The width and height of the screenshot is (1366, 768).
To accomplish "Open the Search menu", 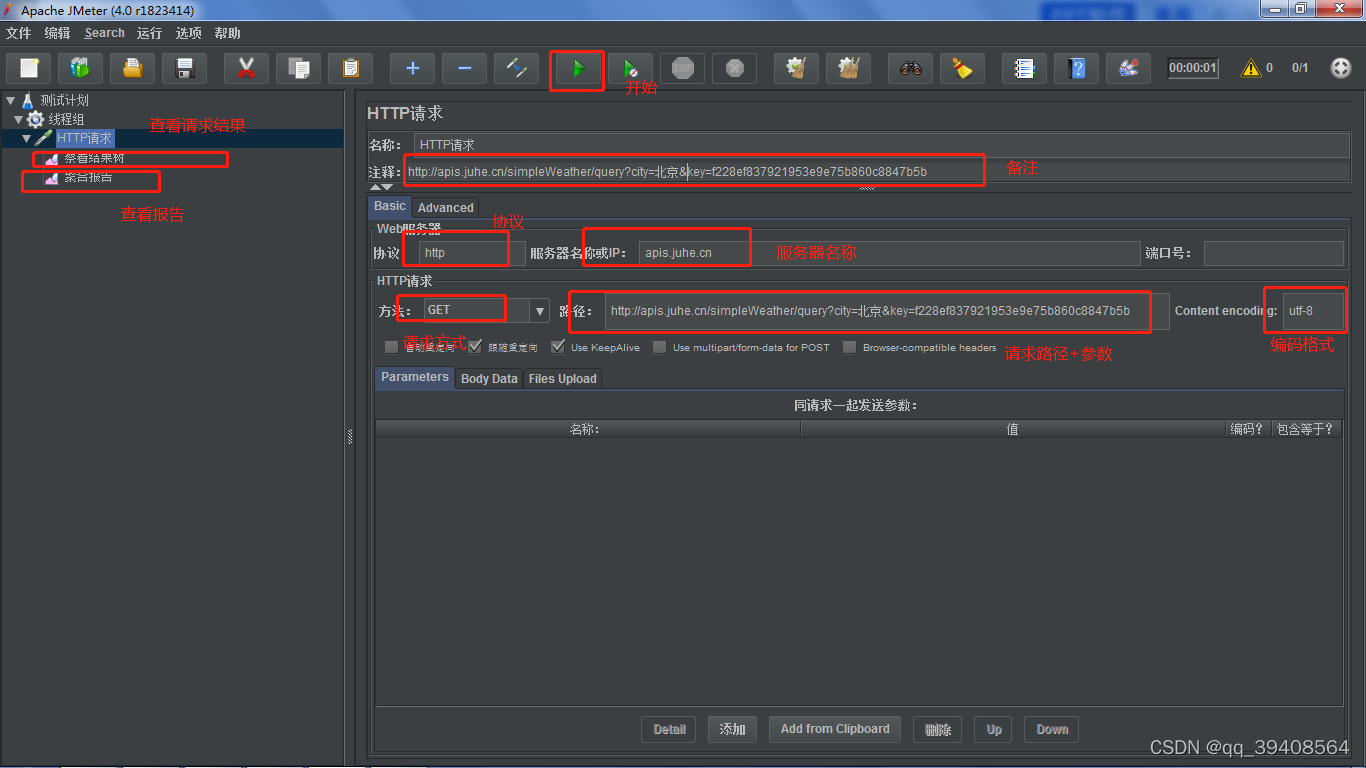I will 104,33.
